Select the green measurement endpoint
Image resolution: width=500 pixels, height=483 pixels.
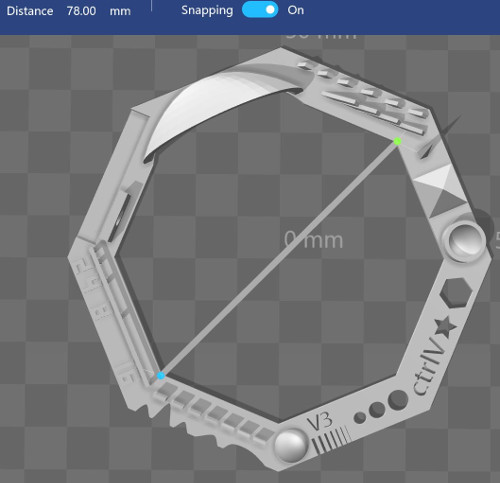click(397, 141)
